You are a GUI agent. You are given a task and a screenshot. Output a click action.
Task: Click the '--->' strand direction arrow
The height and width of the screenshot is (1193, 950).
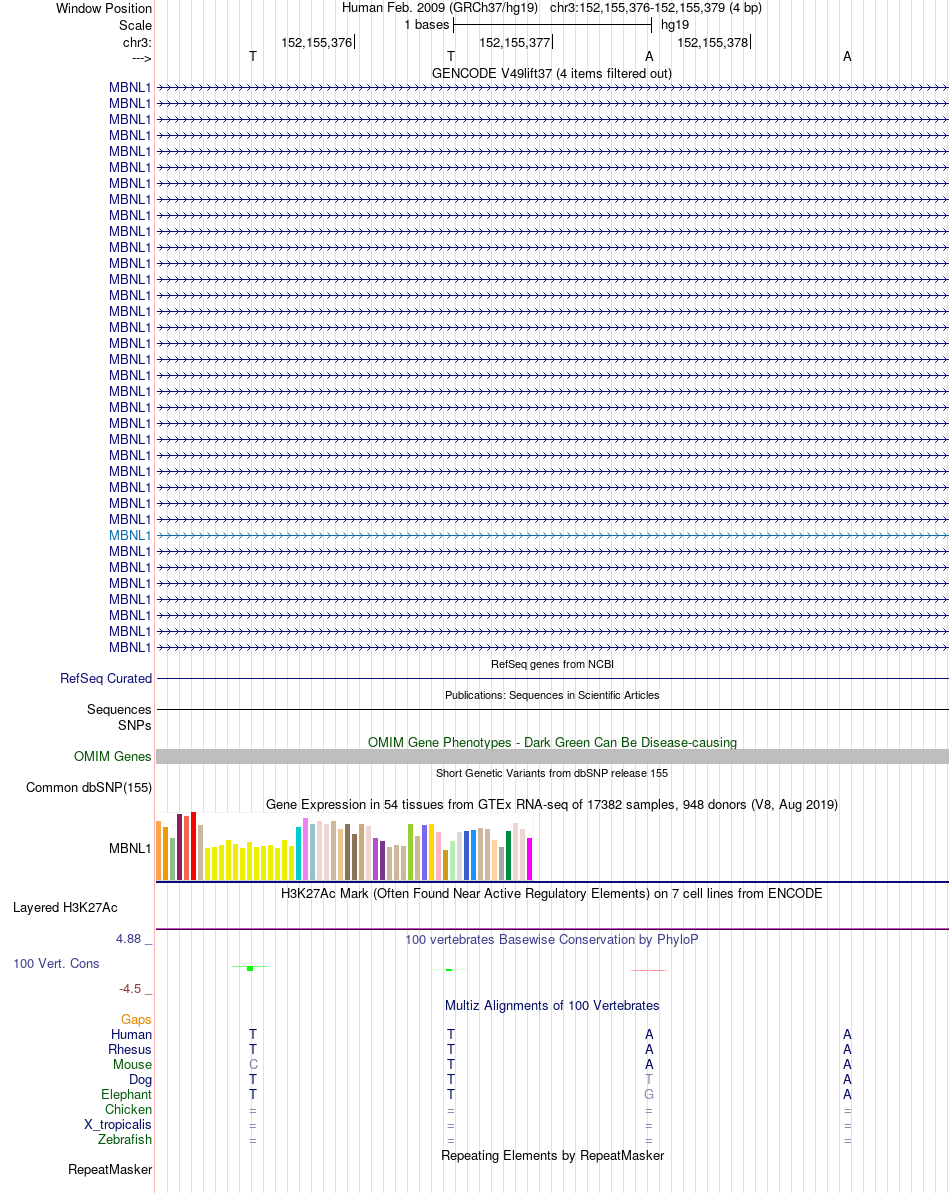click(x=141, y=59)
